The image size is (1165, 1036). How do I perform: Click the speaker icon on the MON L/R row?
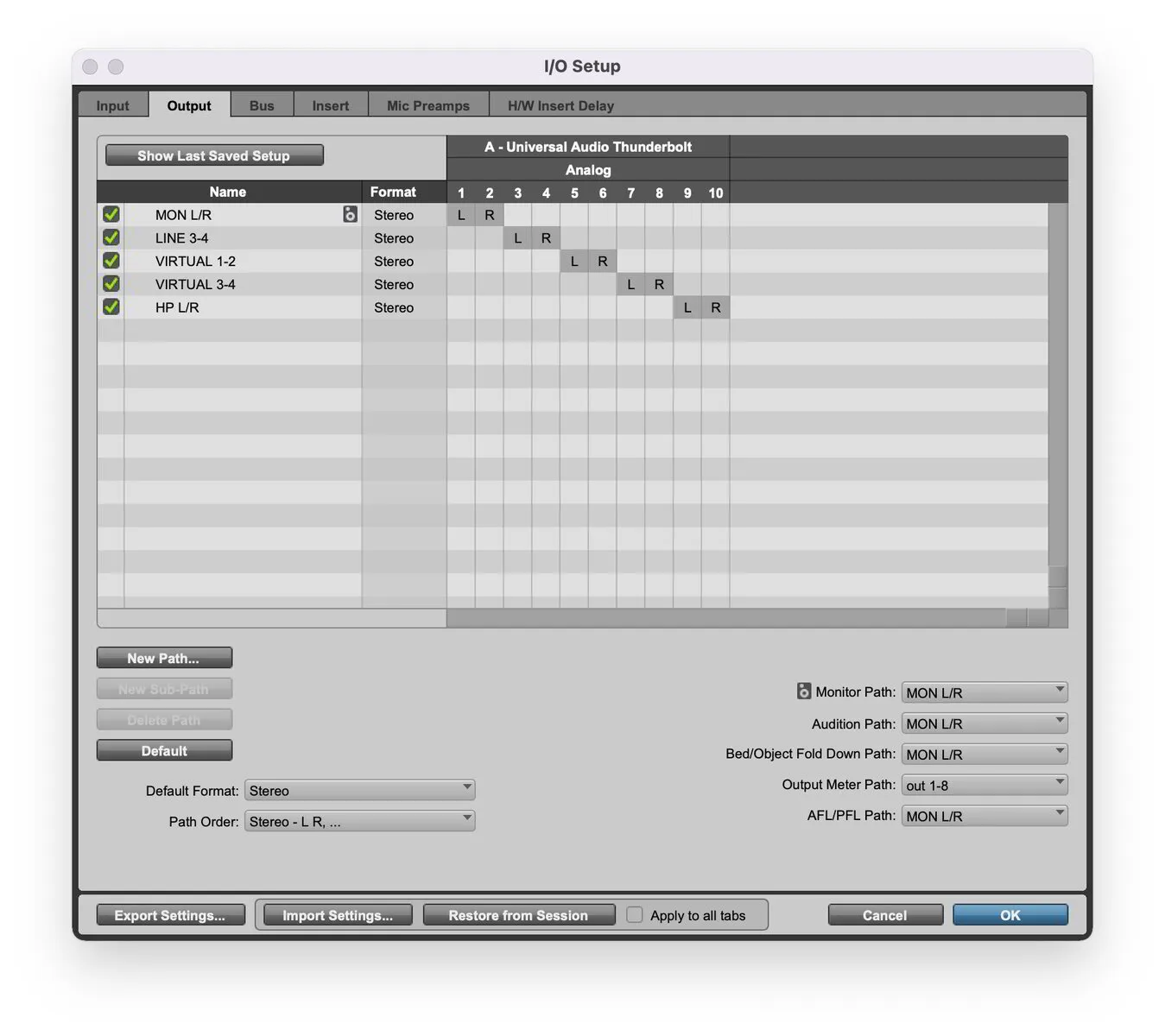coord(350,214)
